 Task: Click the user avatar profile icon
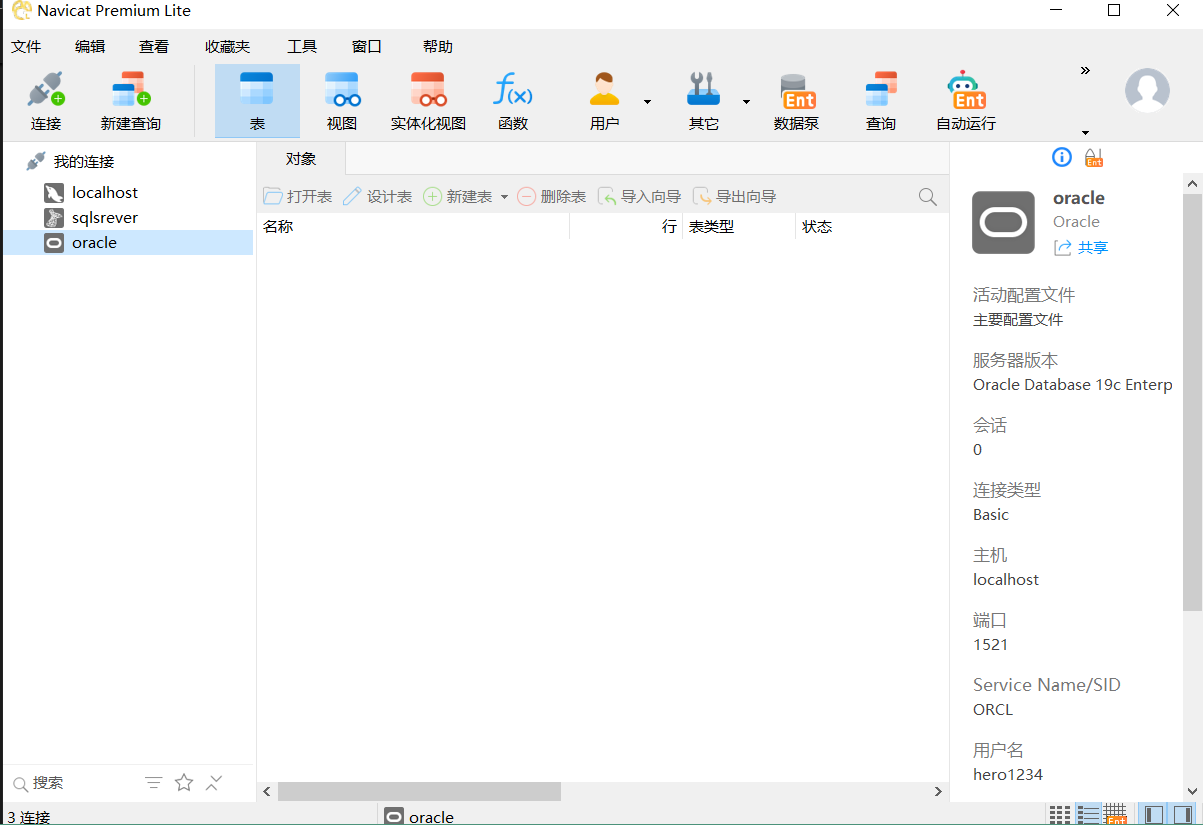[1147, 90]
